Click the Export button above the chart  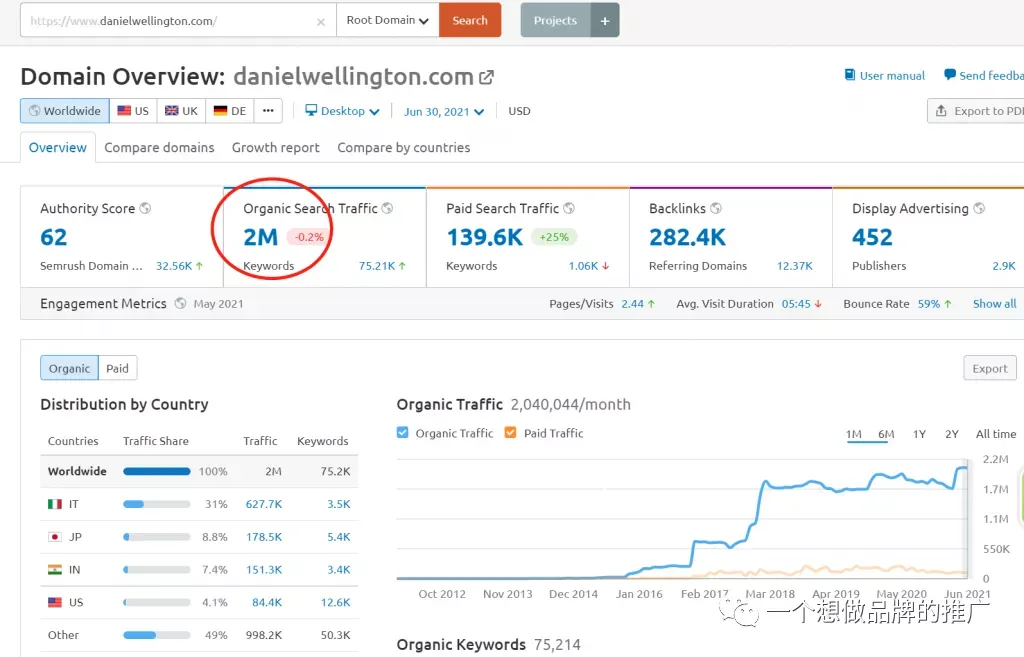(990, 368)
